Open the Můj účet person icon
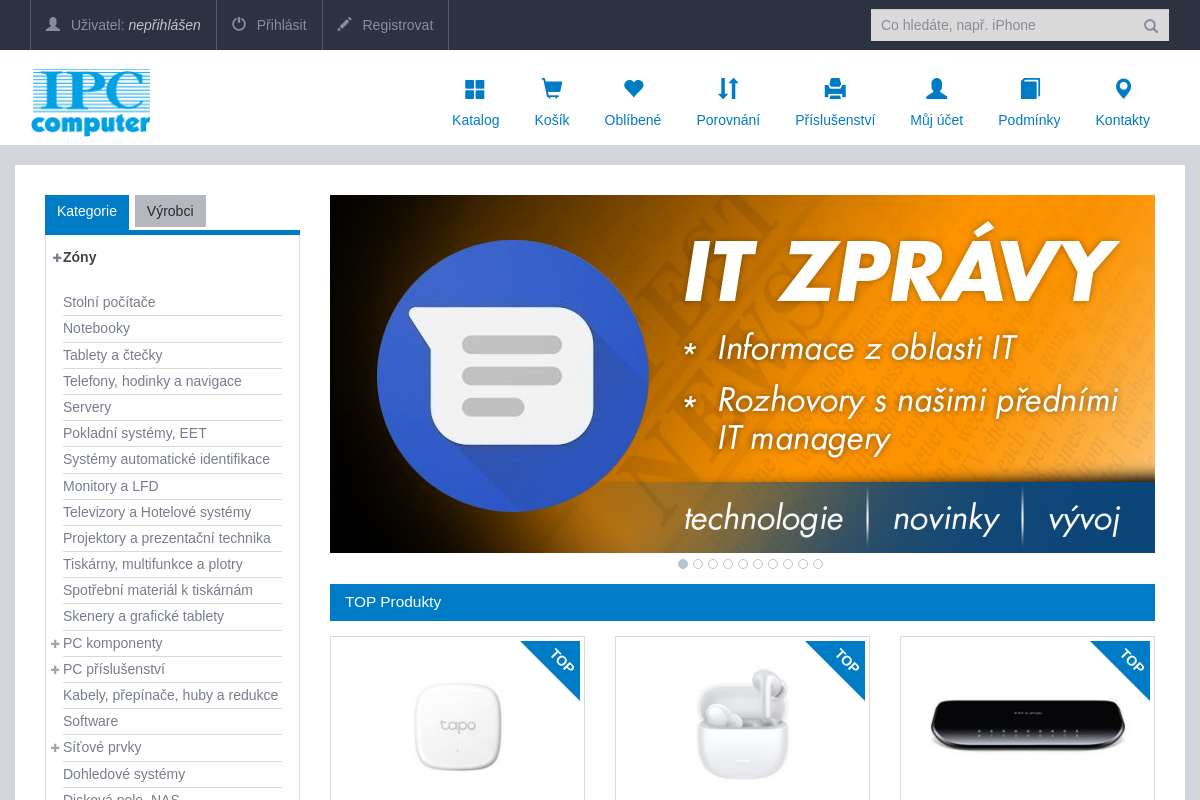The height and width of the screenshot is (800, 1200). pyautogui.click(x=937, y=89)
